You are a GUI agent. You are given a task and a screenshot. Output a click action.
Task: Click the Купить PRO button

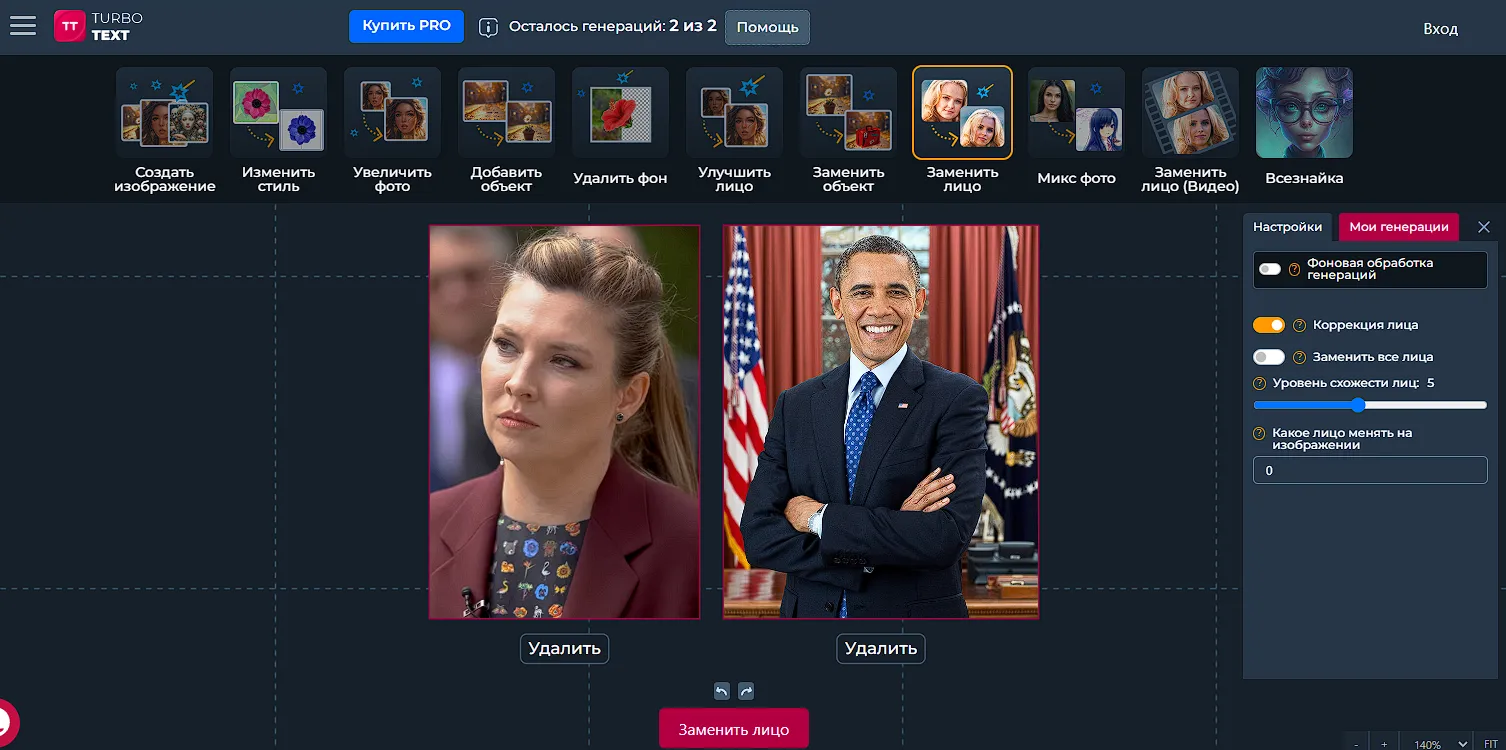pos(406,26)
